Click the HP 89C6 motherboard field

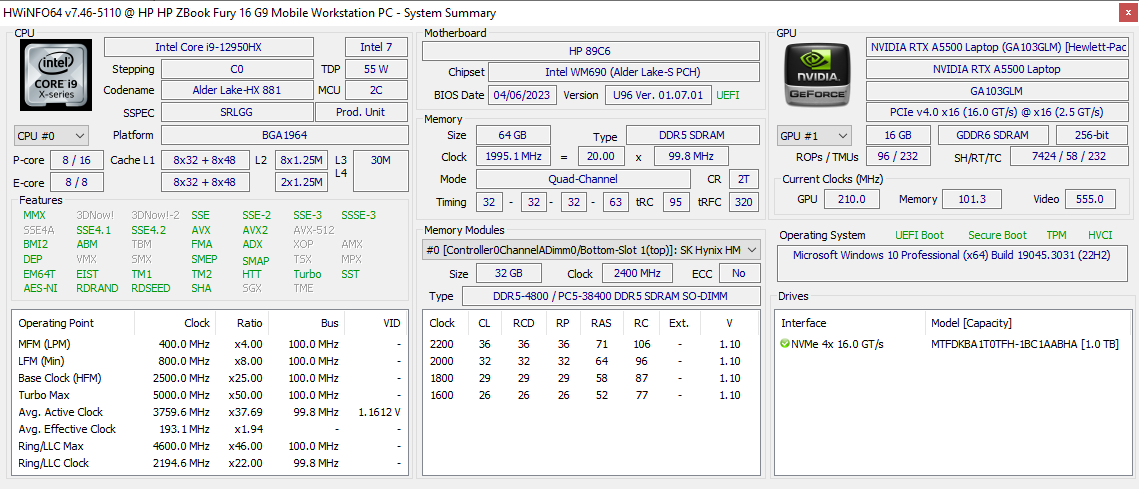click(591, 51)
